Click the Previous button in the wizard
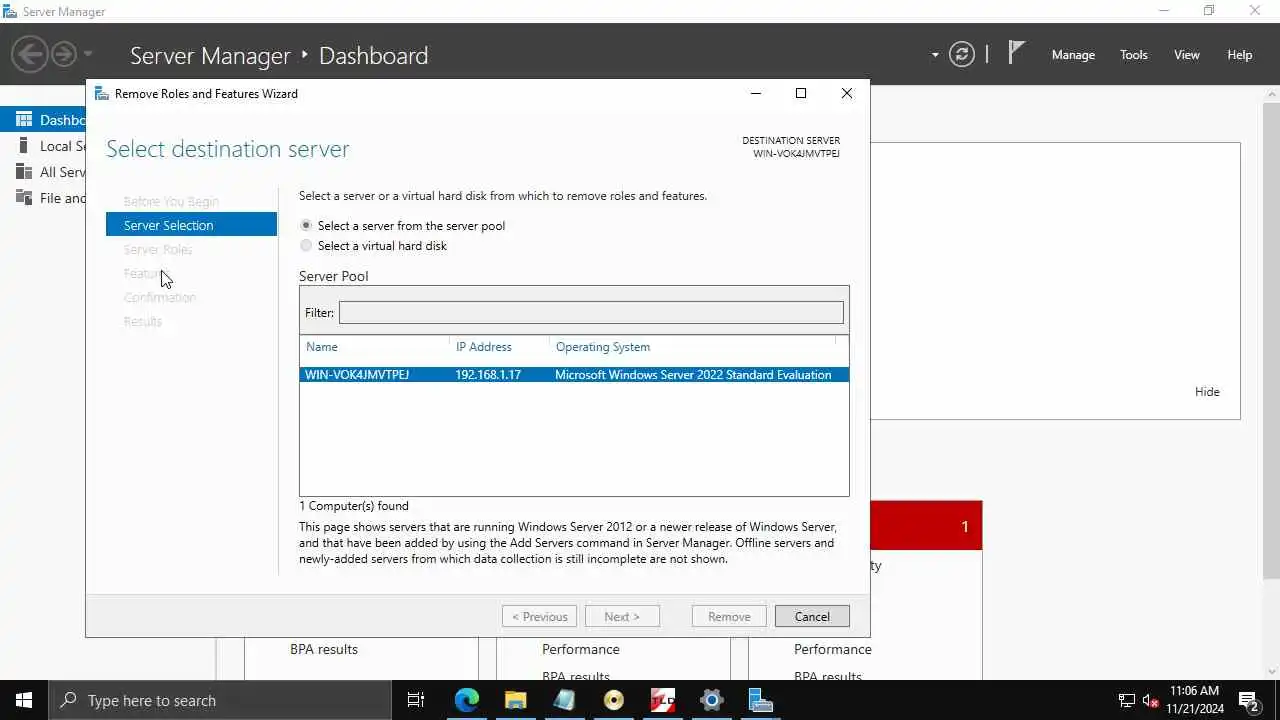The image size is (1280, 720). pyautogui.click(x=539, y=616)
